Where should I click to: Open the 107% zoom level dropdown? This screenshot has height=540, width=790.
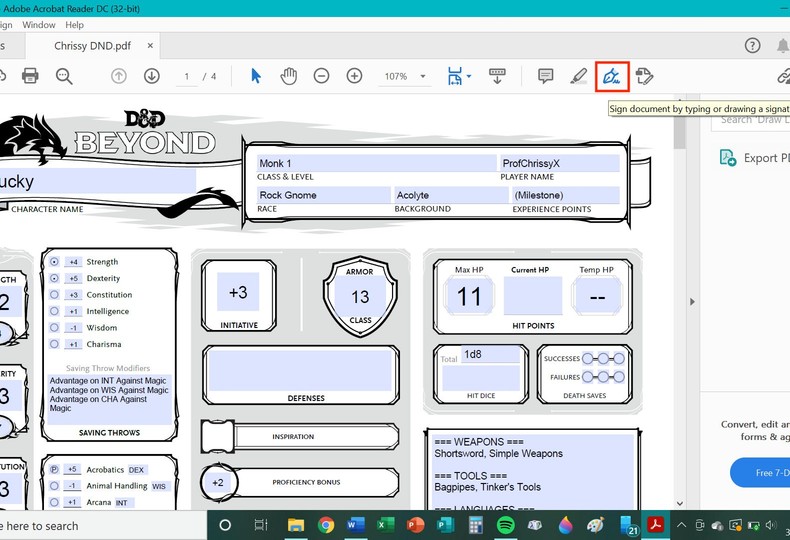coord(423,77)
